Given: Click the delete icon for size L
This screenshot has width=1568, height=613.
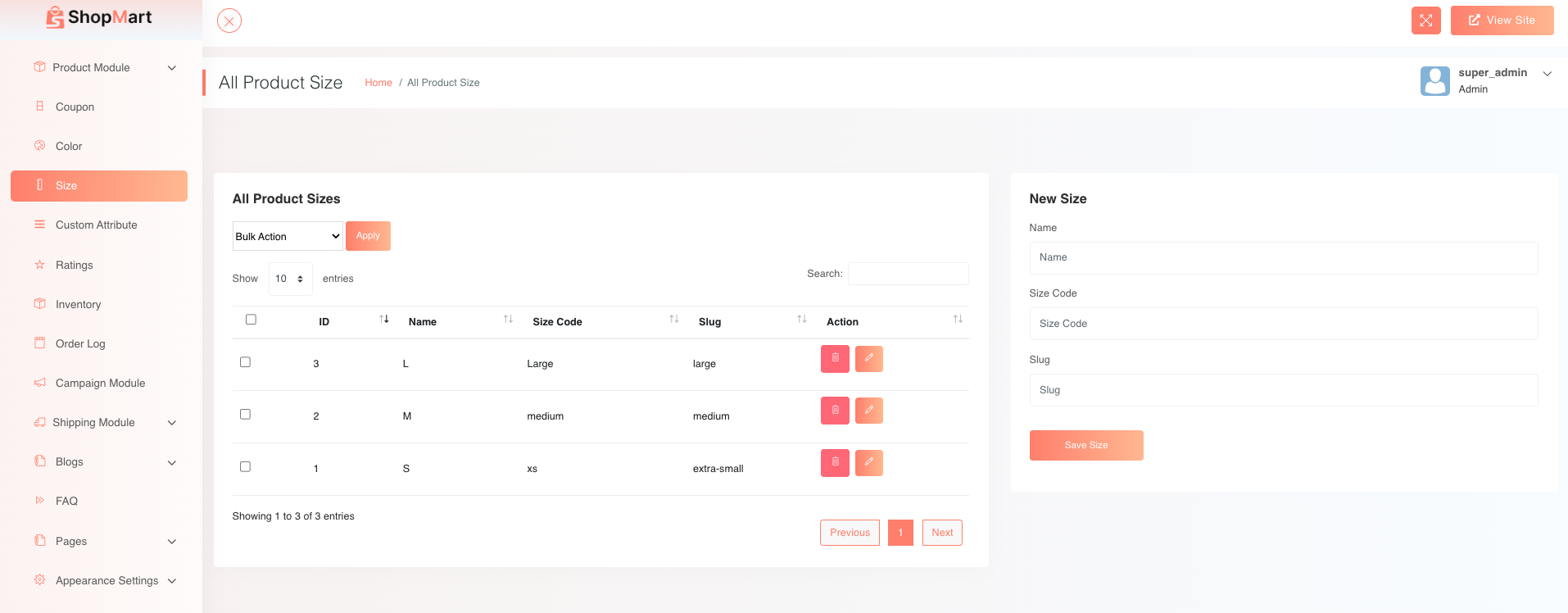Looking at the screenshot, I should [835, 359].
